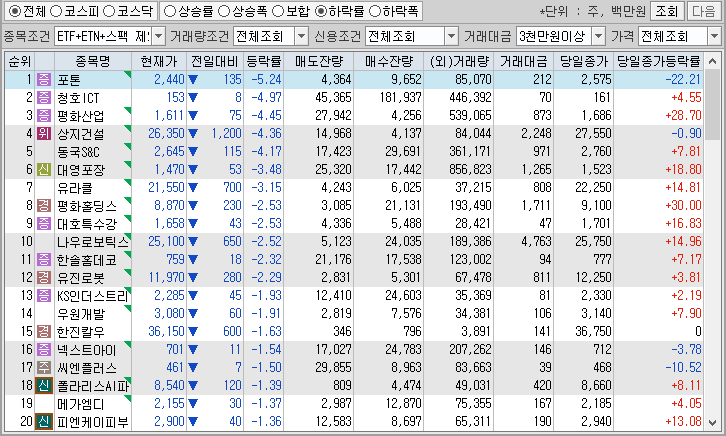This screenshot has width=726, height=436.
Task: Click the 경 badge icon beside 한진칼우
Action: 44,332
